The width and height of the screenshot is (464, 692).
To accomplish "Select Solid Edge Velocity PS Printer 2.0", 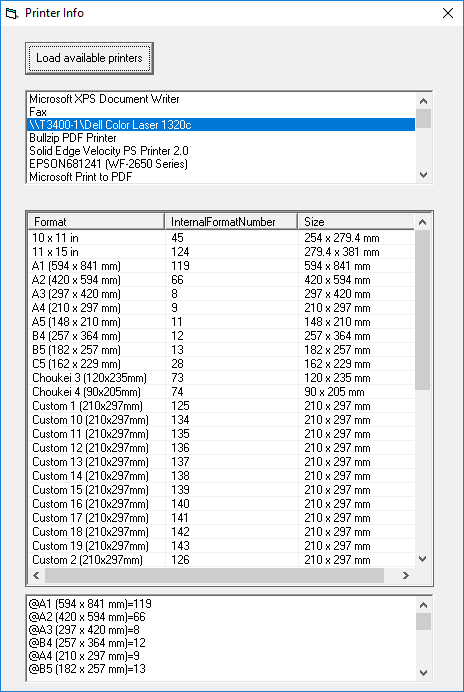I will pos(221,151).
